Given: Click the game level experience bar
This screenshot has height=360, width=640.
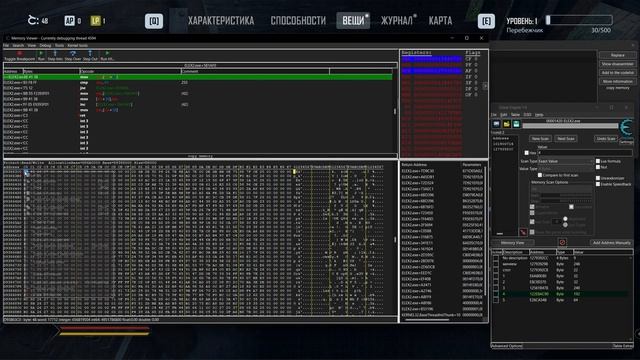Looking at the screenshot, I should tap(579, 20).
